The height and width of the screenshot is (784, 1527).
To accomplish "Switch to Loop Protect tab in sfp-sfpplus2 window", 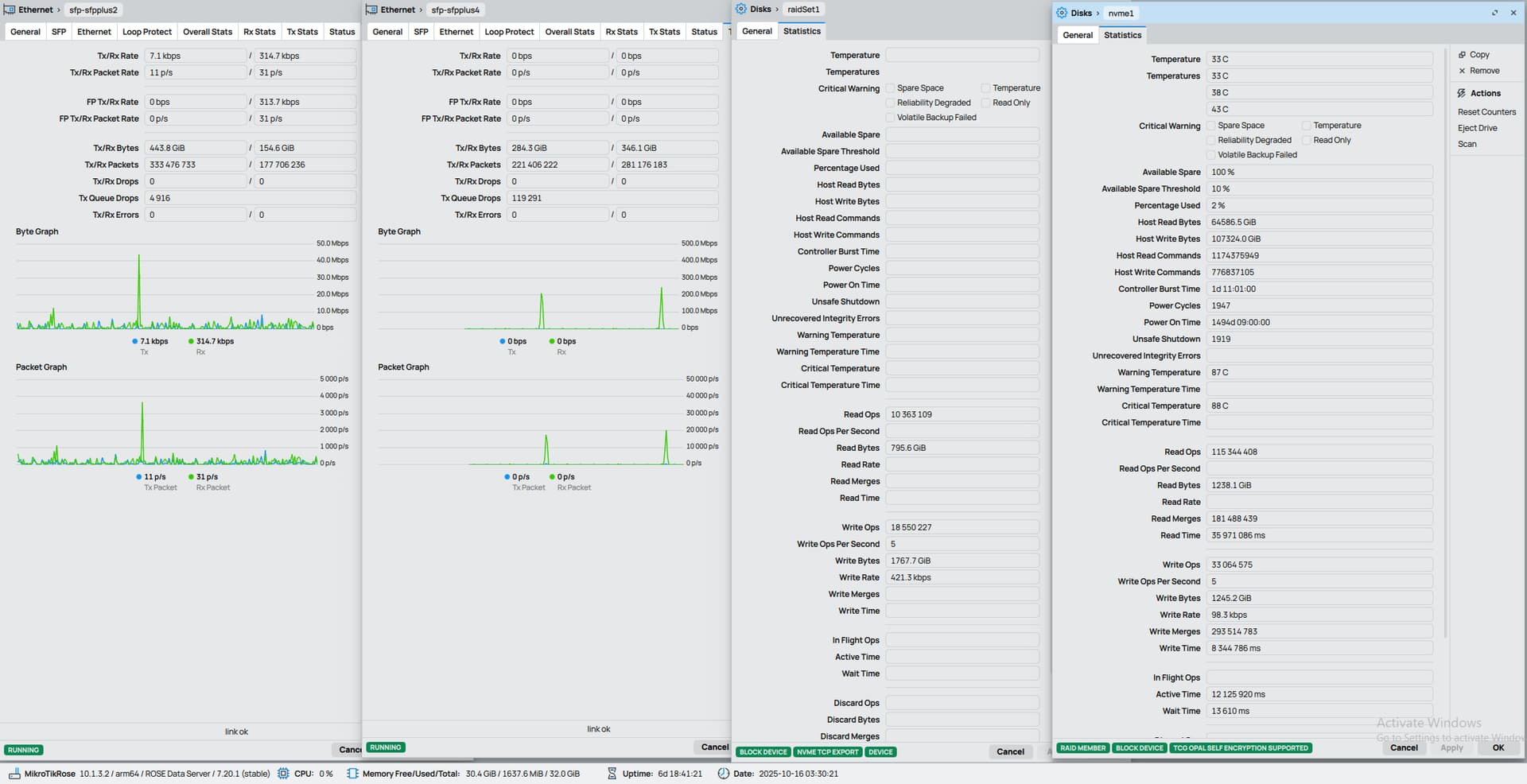I will (x=147, y=32).
